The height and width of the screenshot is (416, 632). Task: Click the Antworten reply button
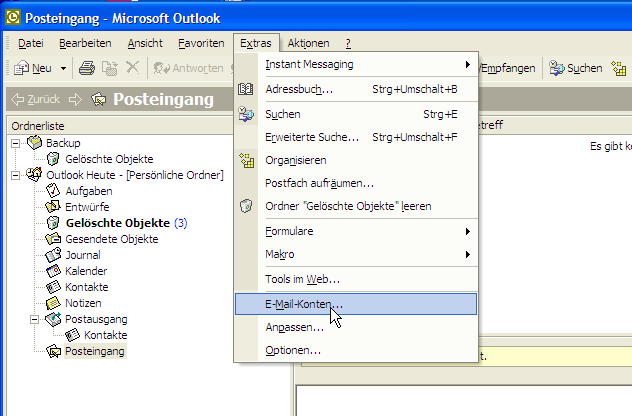[x=189, y=68]
